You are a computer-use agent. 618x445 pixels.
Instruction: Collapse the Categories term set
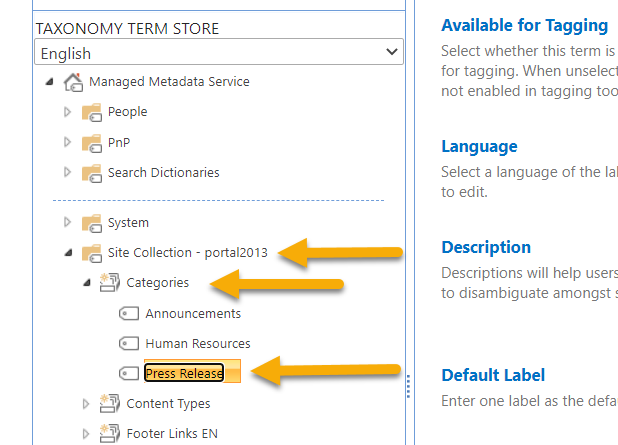point(87,284)
